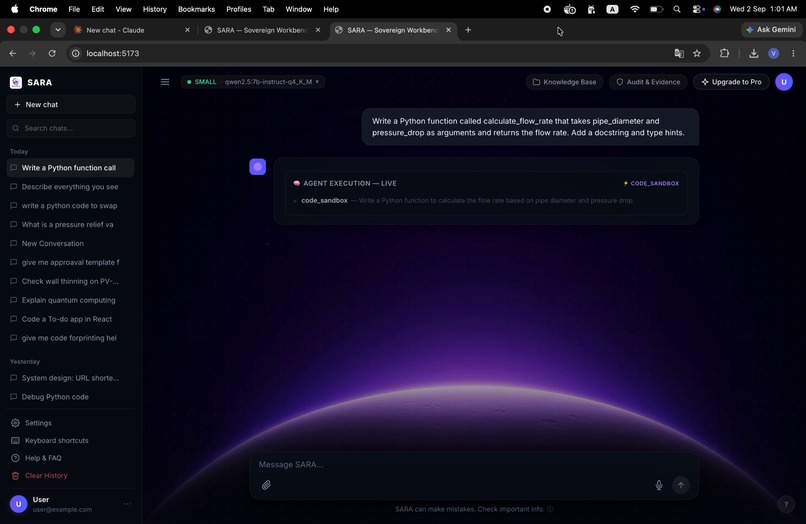Open the Apple menu

point(14,9)
